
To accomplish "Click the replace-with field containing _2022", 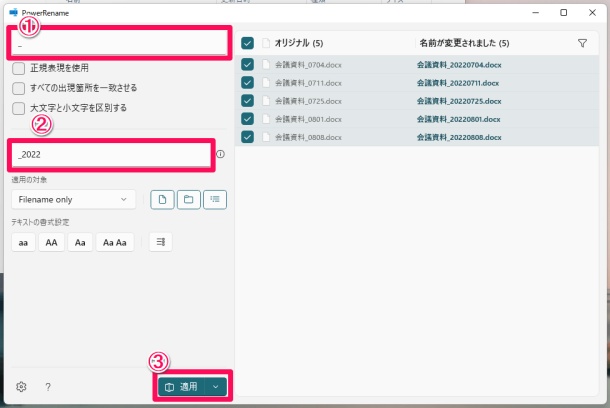I will pyautogui.click(x=111, y=155).
